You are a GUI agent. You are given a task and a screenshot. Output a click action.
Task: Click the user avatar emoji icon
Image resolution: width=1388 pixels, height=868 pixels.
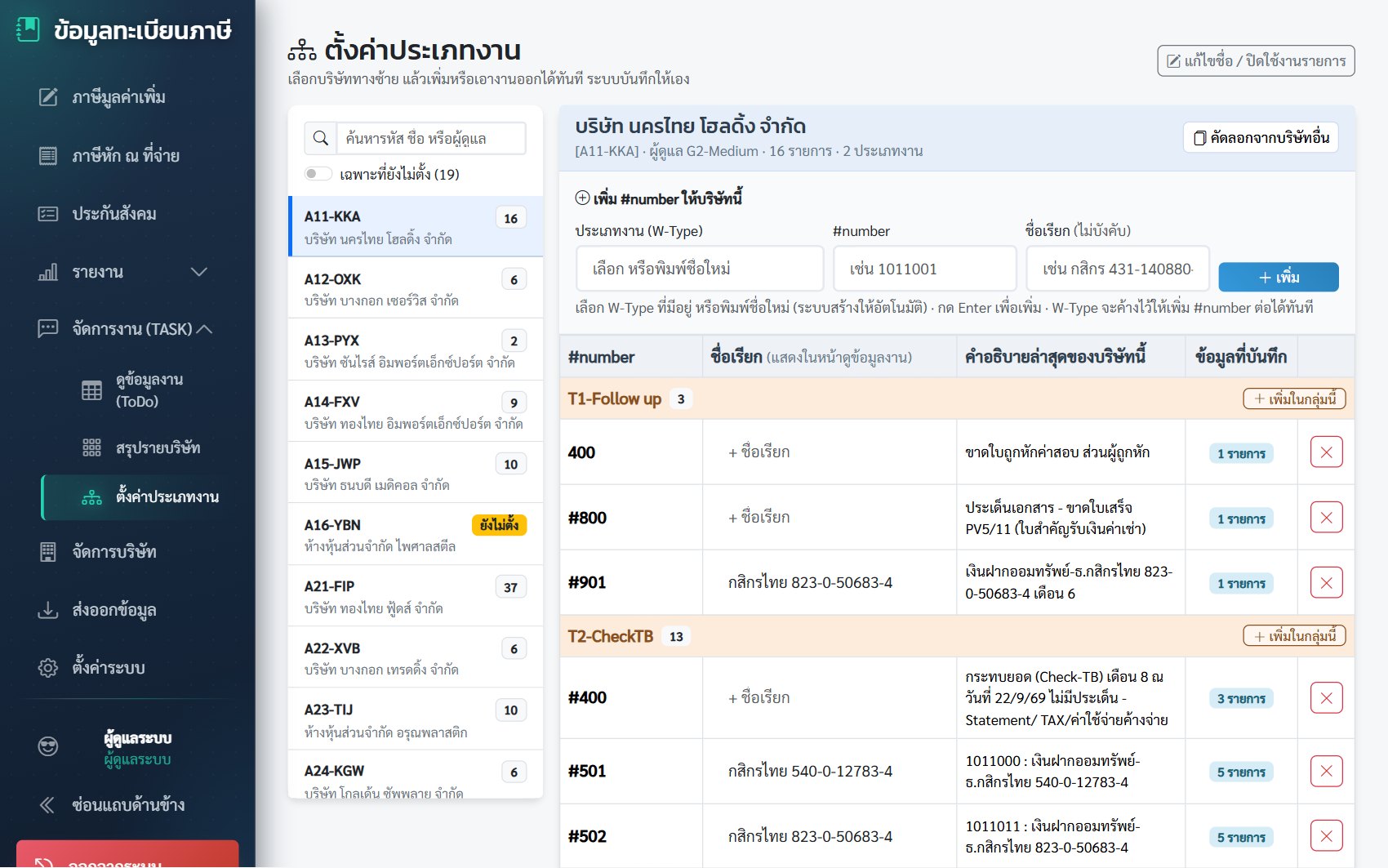point(48,746)
